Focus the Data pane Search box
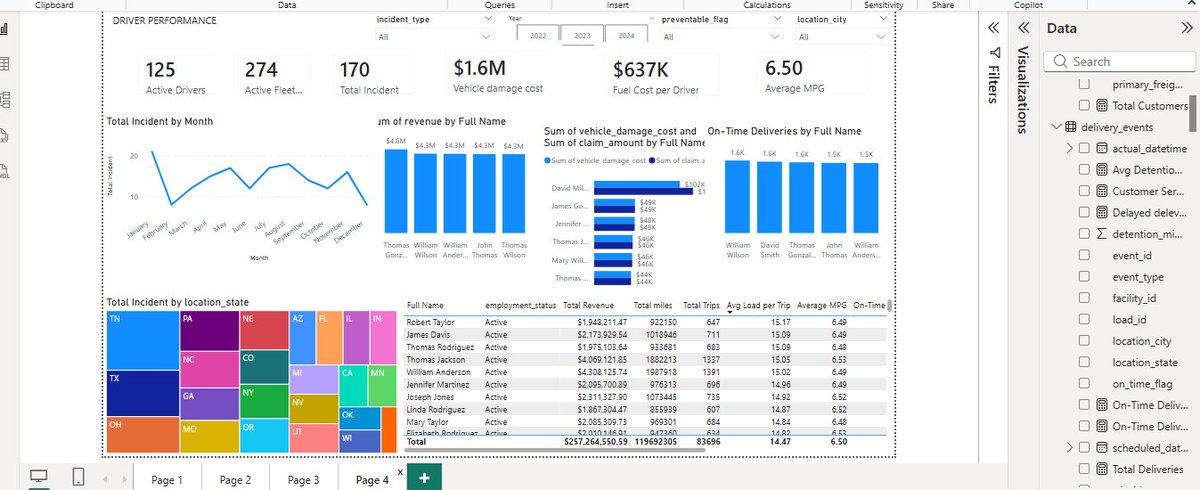1200x490 pixels. click(x=1119, y=61)
